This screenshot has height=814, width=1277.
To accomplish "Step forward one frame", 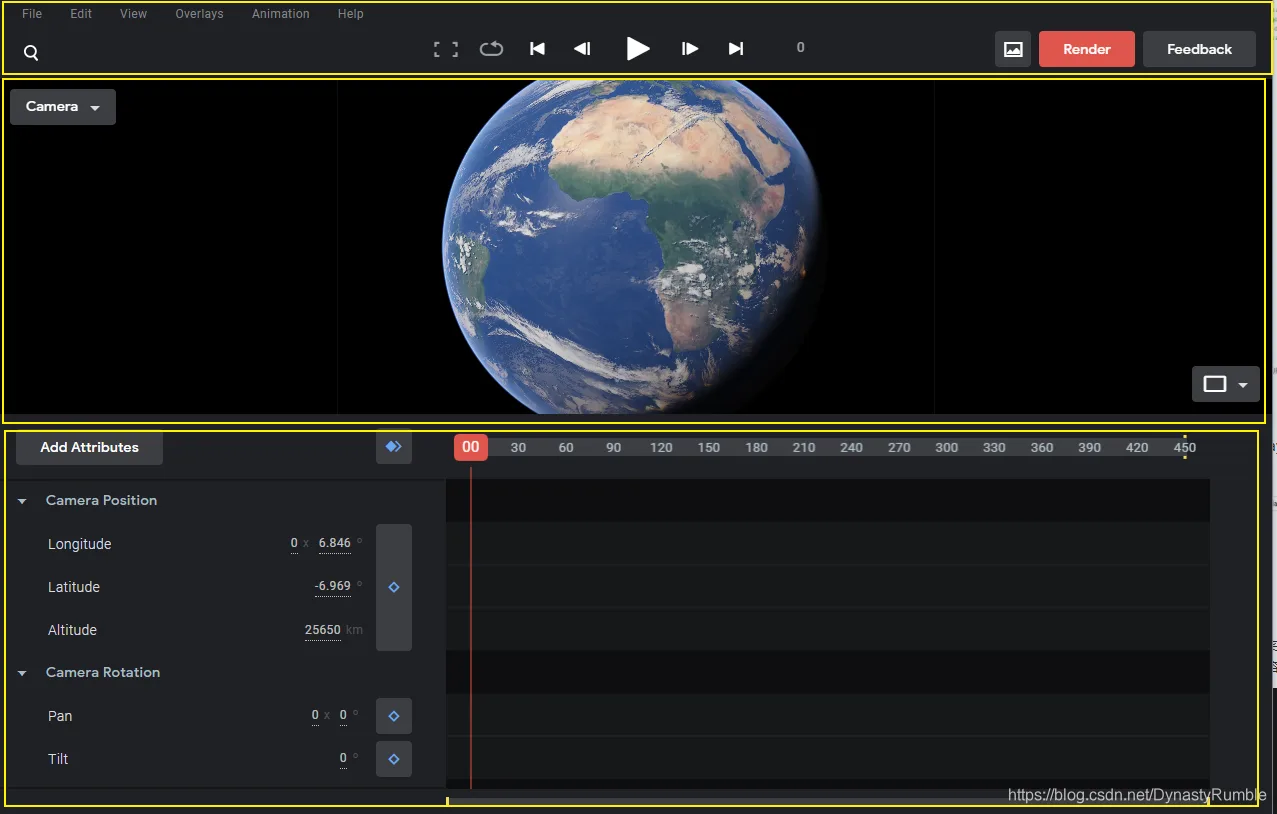I will [690, 48].
